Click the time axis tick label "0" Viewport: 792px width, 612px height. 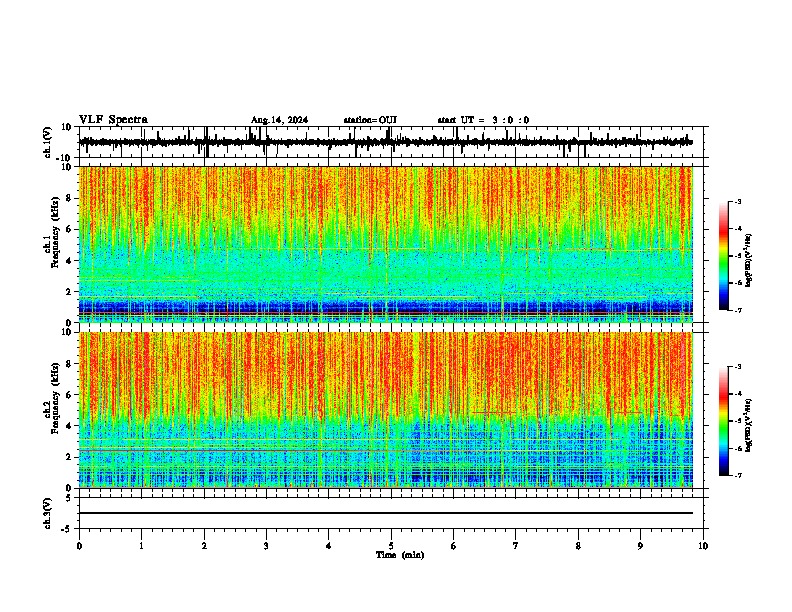[79, 546]
